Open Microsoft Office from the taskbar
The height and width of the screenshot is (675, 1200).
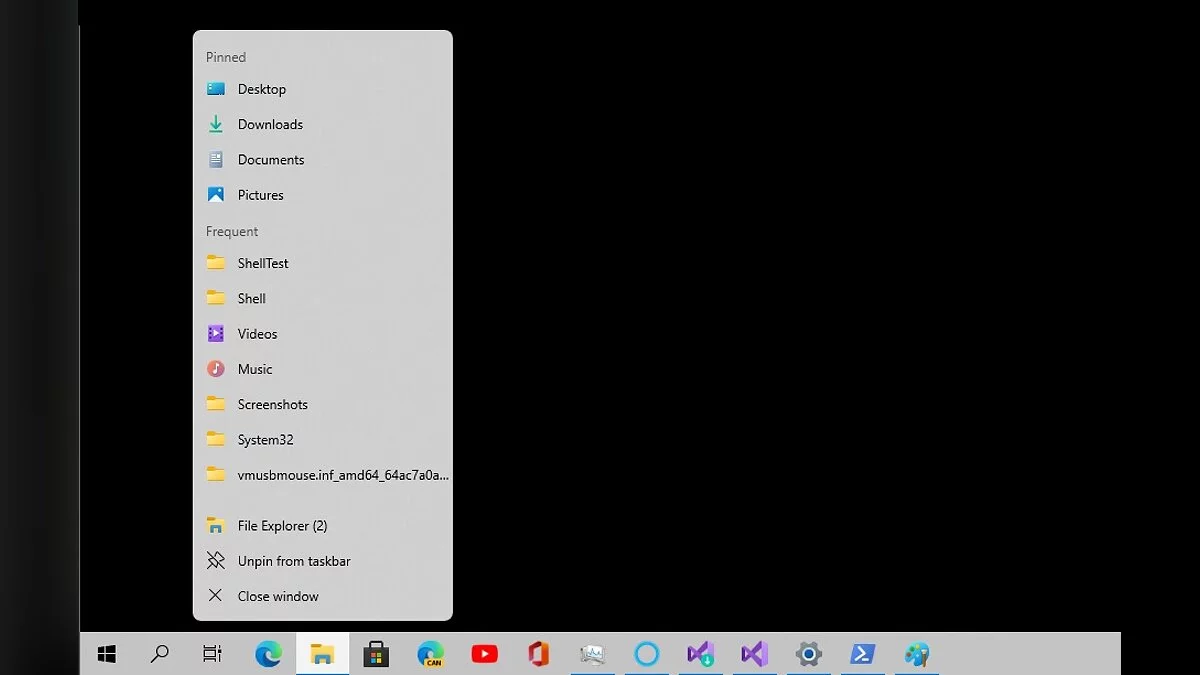(x=539, y=654)
